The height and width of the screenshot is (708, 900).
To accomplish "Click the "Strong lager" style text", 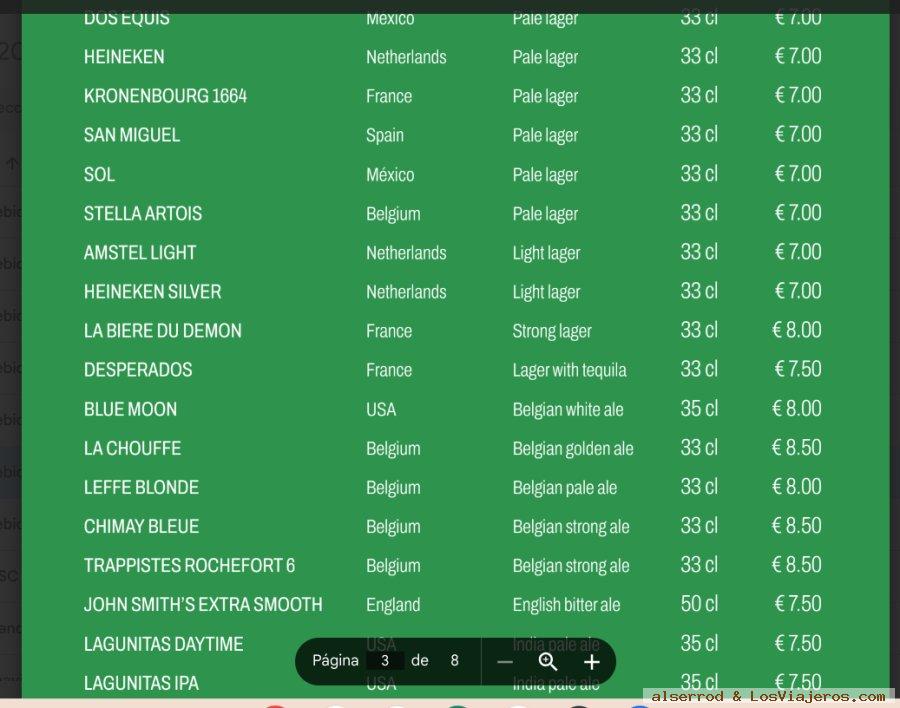I will (x=552, y=331).
